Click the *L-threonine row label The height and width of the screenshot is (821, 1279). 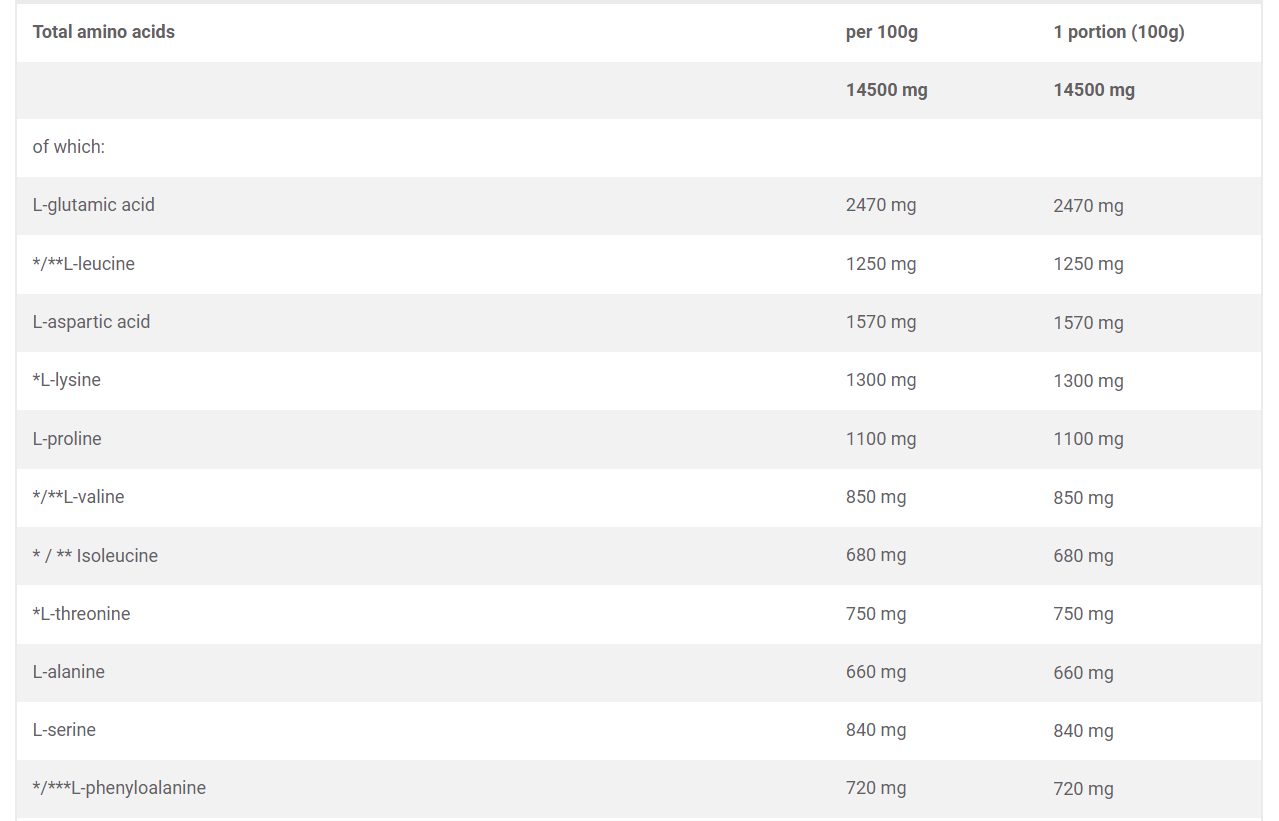(81, 614)
